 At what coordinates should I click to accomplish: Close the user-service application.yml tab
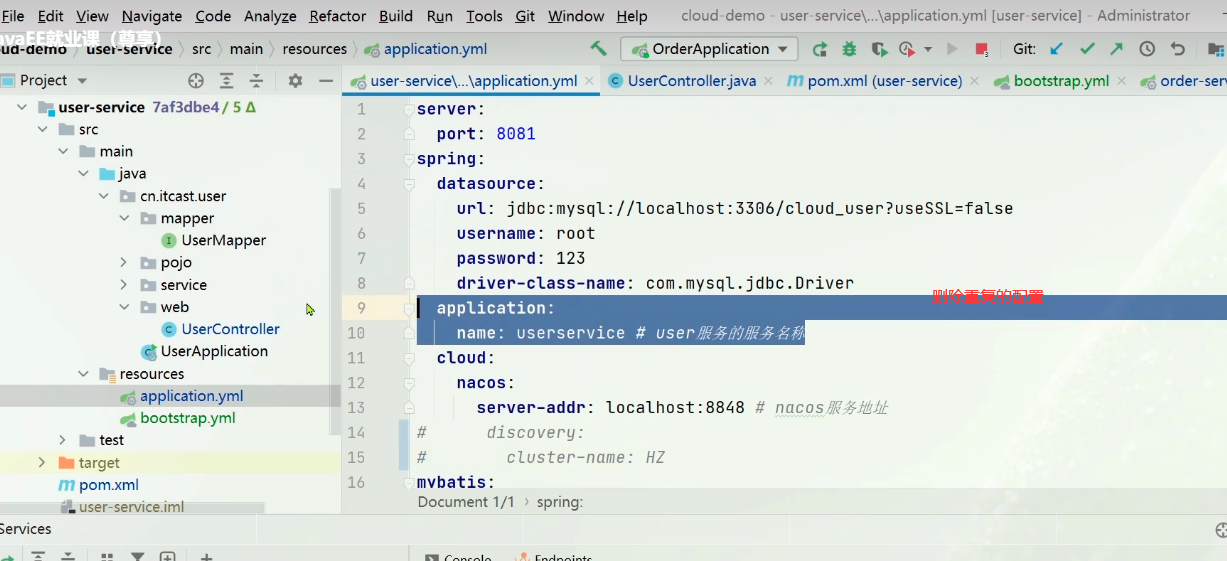point(589,82)
